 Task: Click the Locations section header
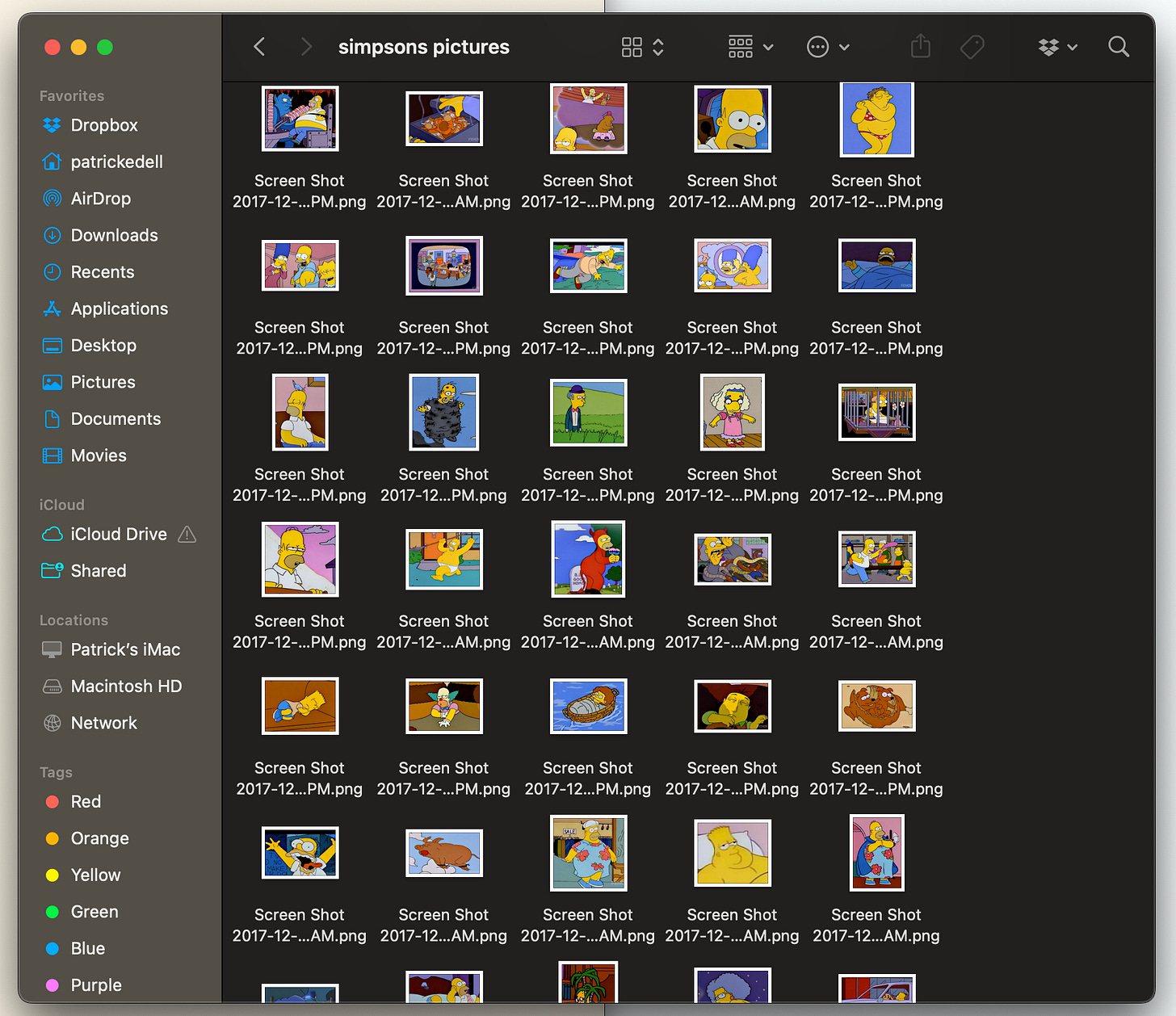[73, 620]
